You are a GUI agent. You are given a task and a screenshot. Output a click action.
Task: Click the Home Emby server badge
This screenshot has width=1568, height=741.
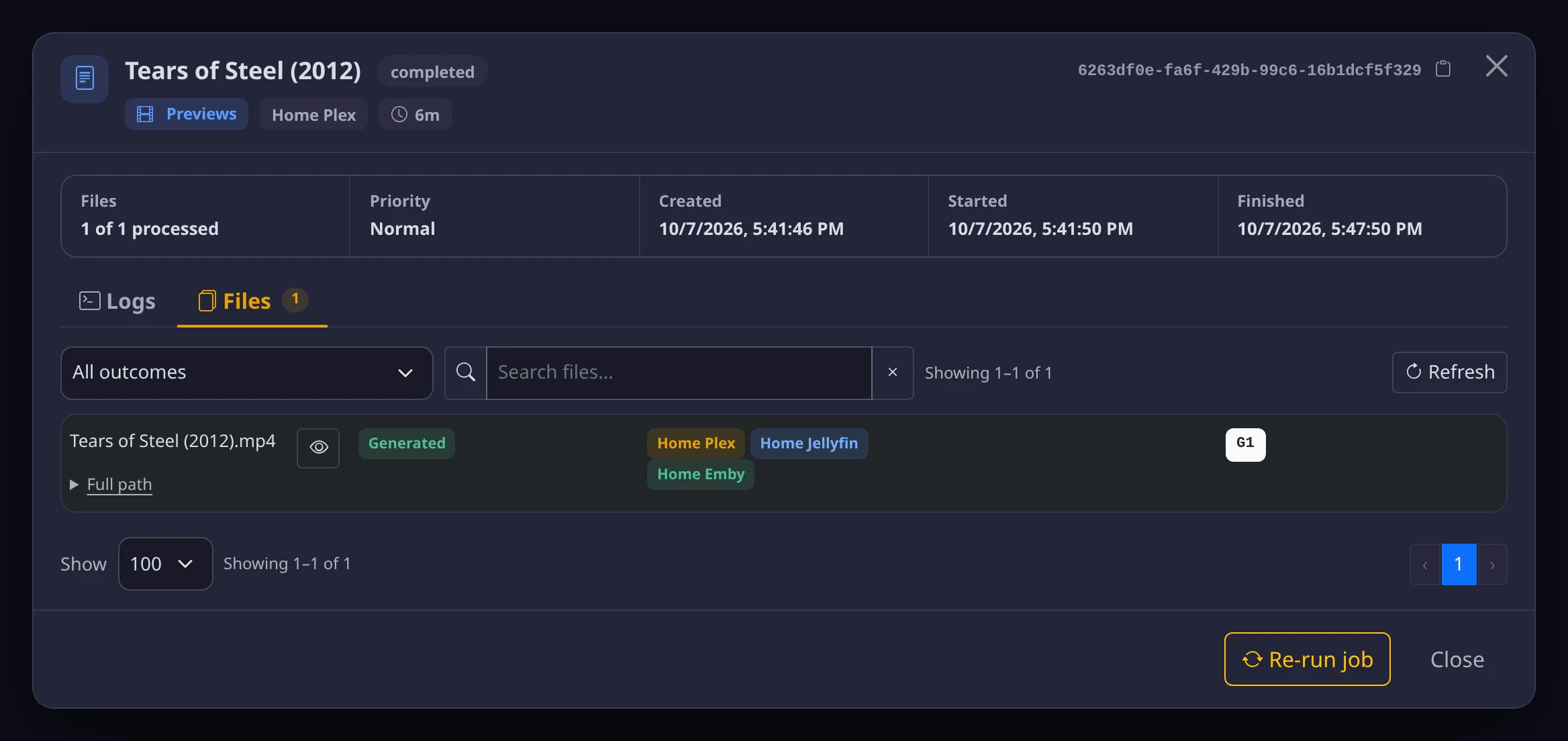tap(701, 475)
